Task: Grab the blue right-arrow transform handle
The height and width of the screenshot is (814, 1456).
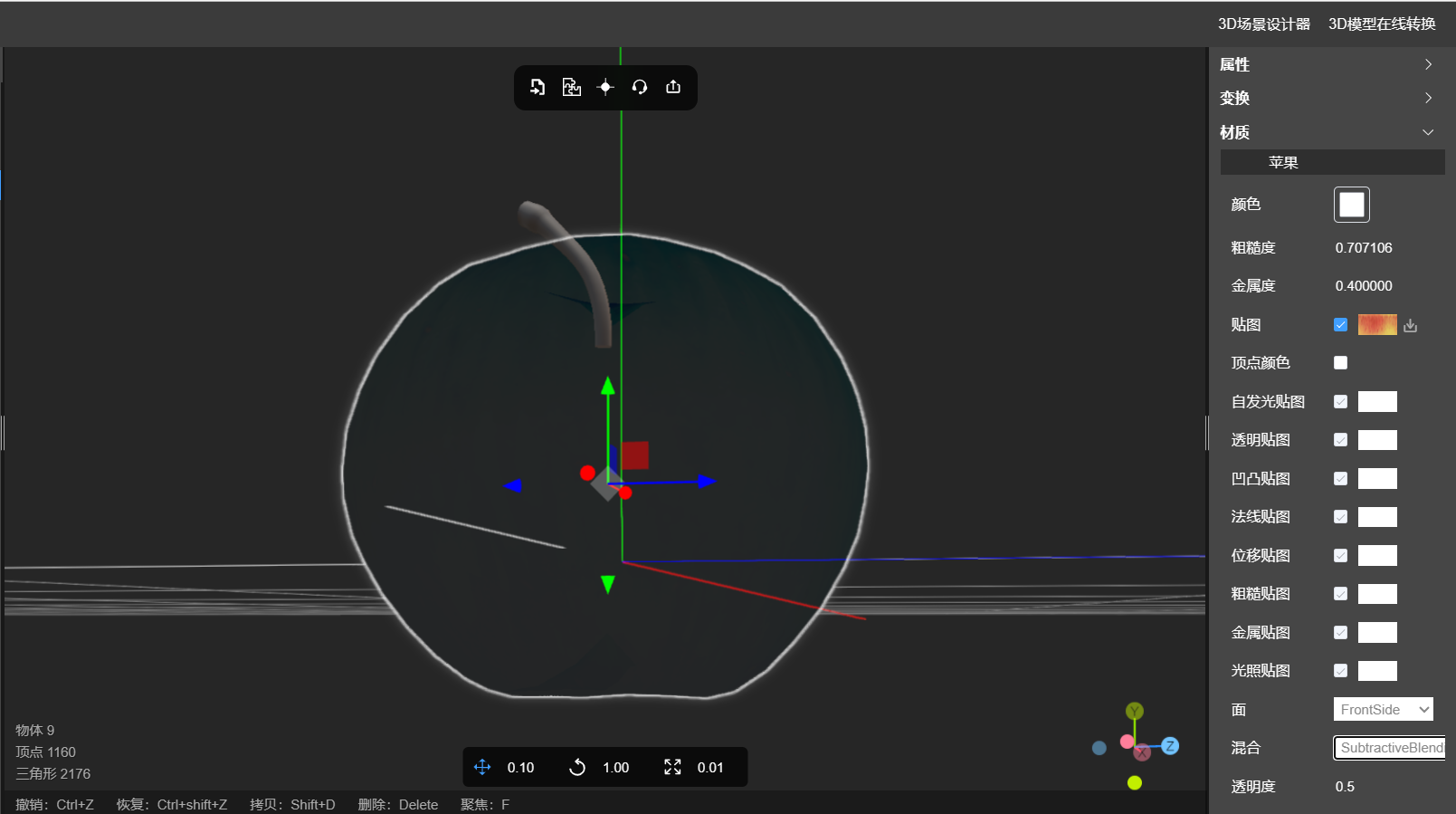Action: click(707, 482)
